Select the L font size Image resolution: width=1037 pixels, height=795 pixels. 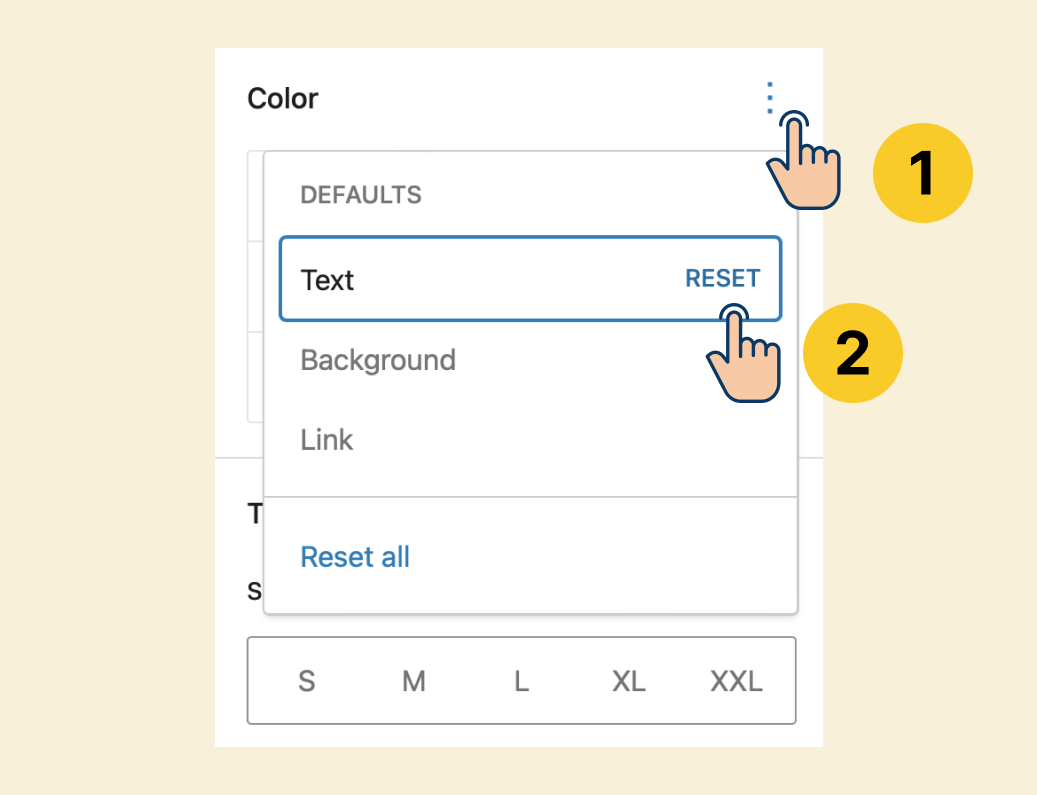click(x=521, y=681)
